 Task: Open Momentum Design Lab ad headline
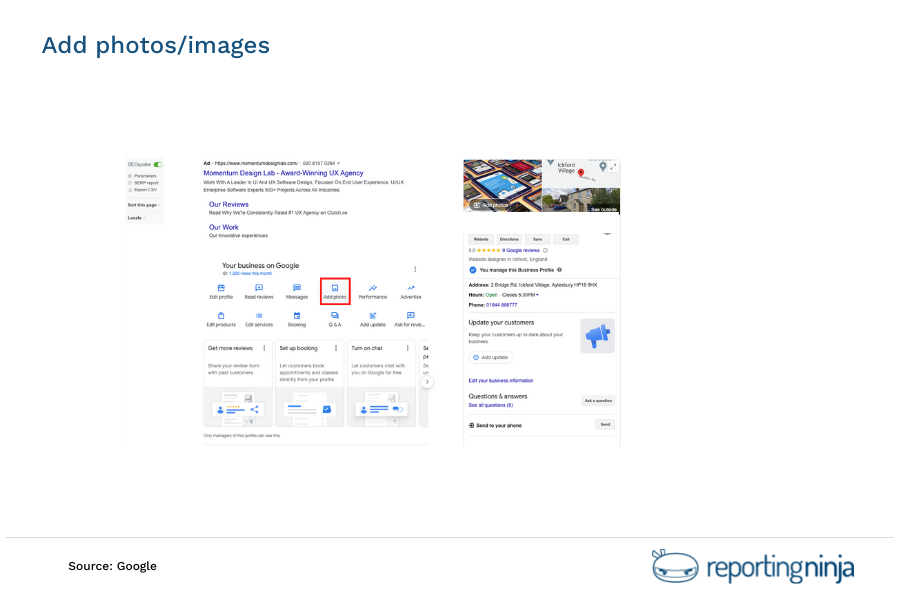pyautogui.click(x=283, y=173)
